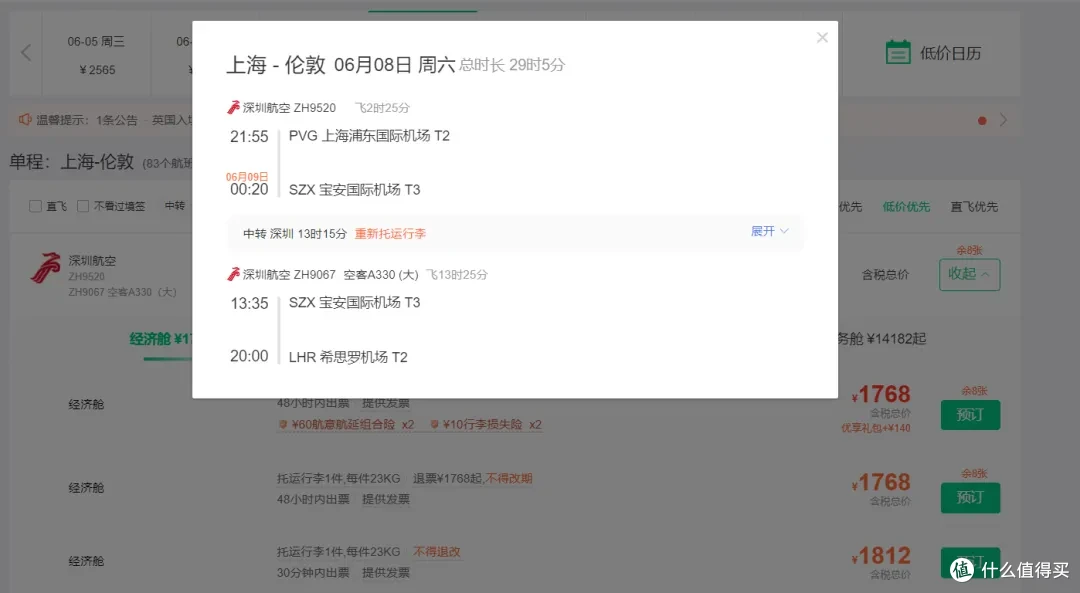Click the 总时长 29时5分 text
The image size is (1080, 593).
pos(512,65)
